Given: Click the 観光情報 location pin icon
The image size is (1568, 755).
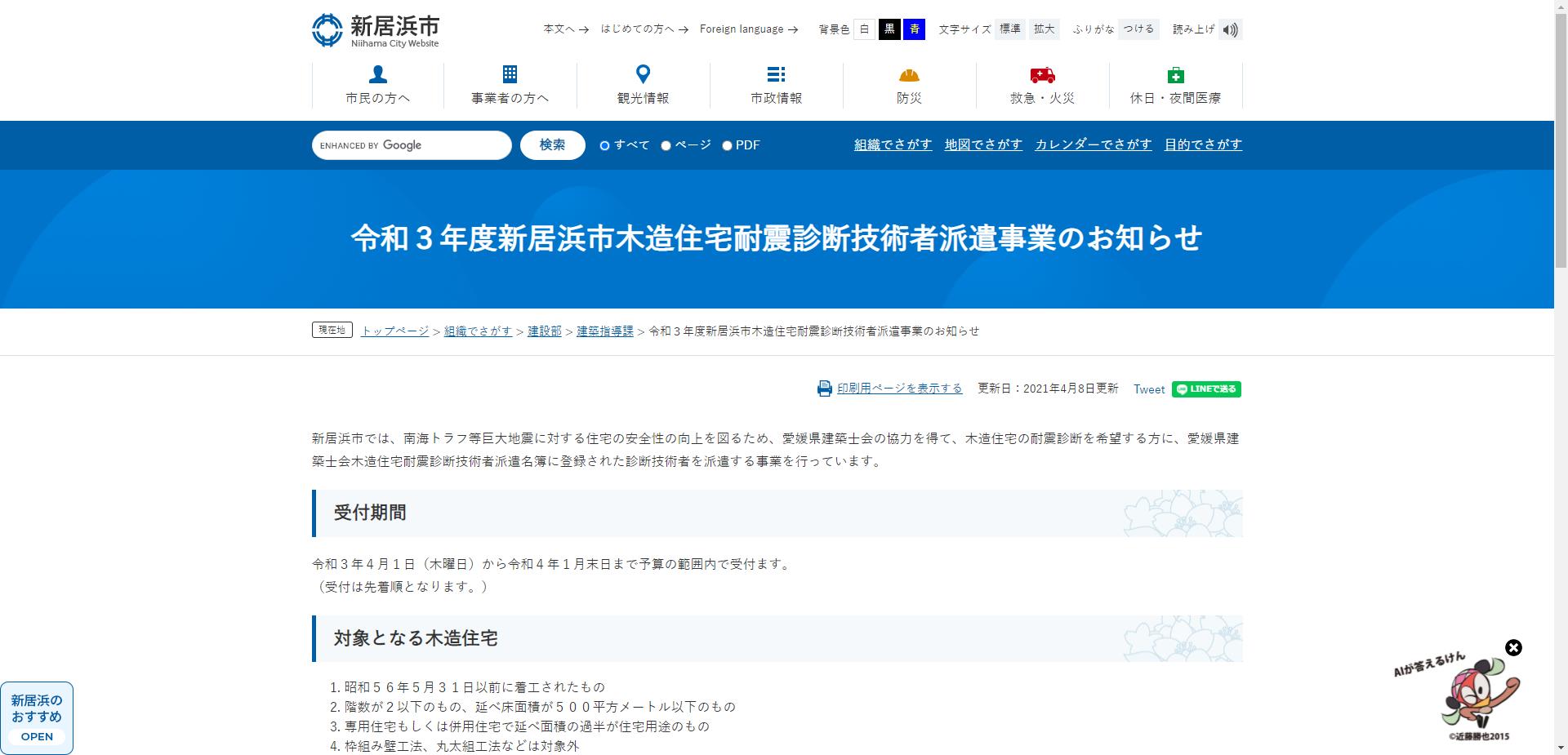Looking at the screenshot, I should 644,75.
